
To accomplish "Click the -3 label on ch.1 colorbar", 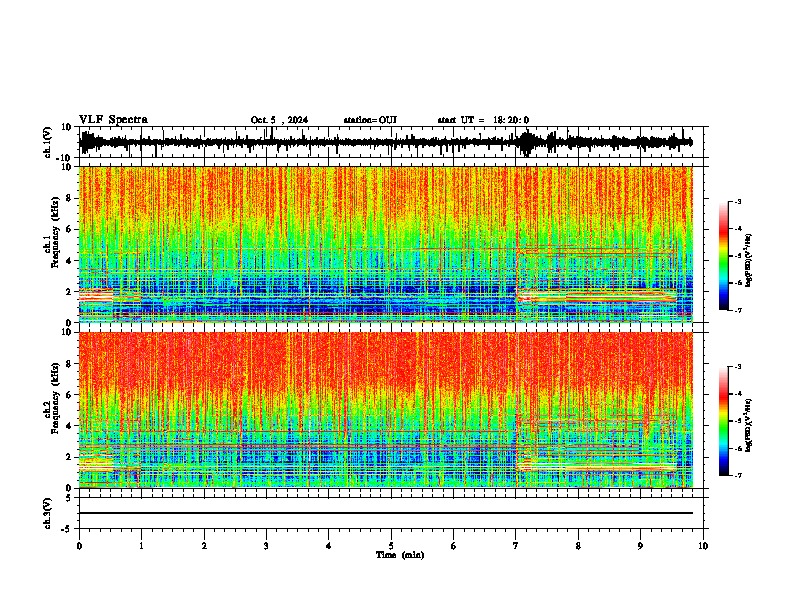I will 738,201.
